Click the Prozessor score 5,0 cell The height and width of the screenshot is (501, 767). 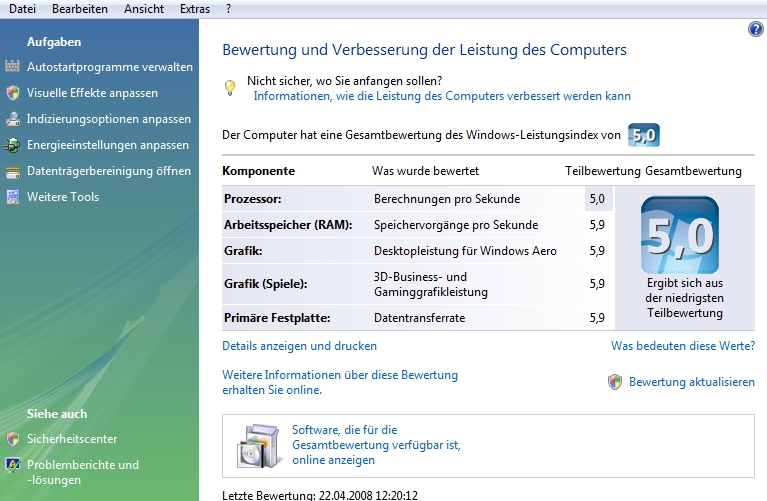pos(597,199)
